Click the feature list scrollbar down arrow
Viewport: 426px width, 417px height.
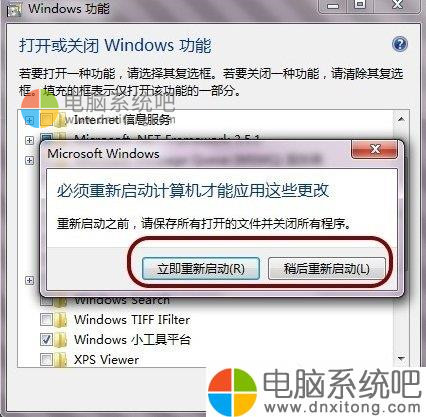click(x=401, y=359)
